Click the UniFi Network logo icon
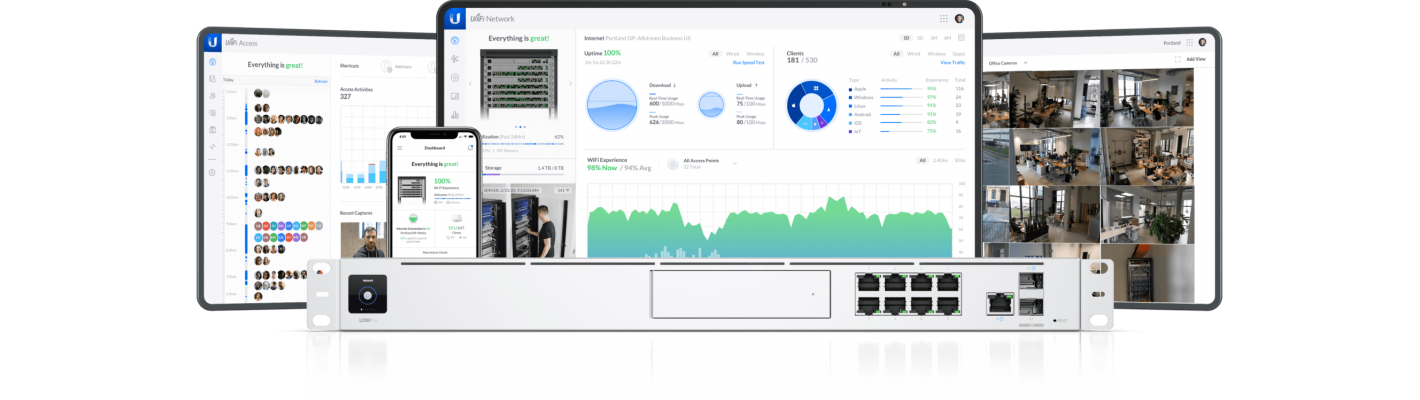Image resolution: width=1420 pixels, height=400 pixels. pyautogui.click(x=455, y=18)
